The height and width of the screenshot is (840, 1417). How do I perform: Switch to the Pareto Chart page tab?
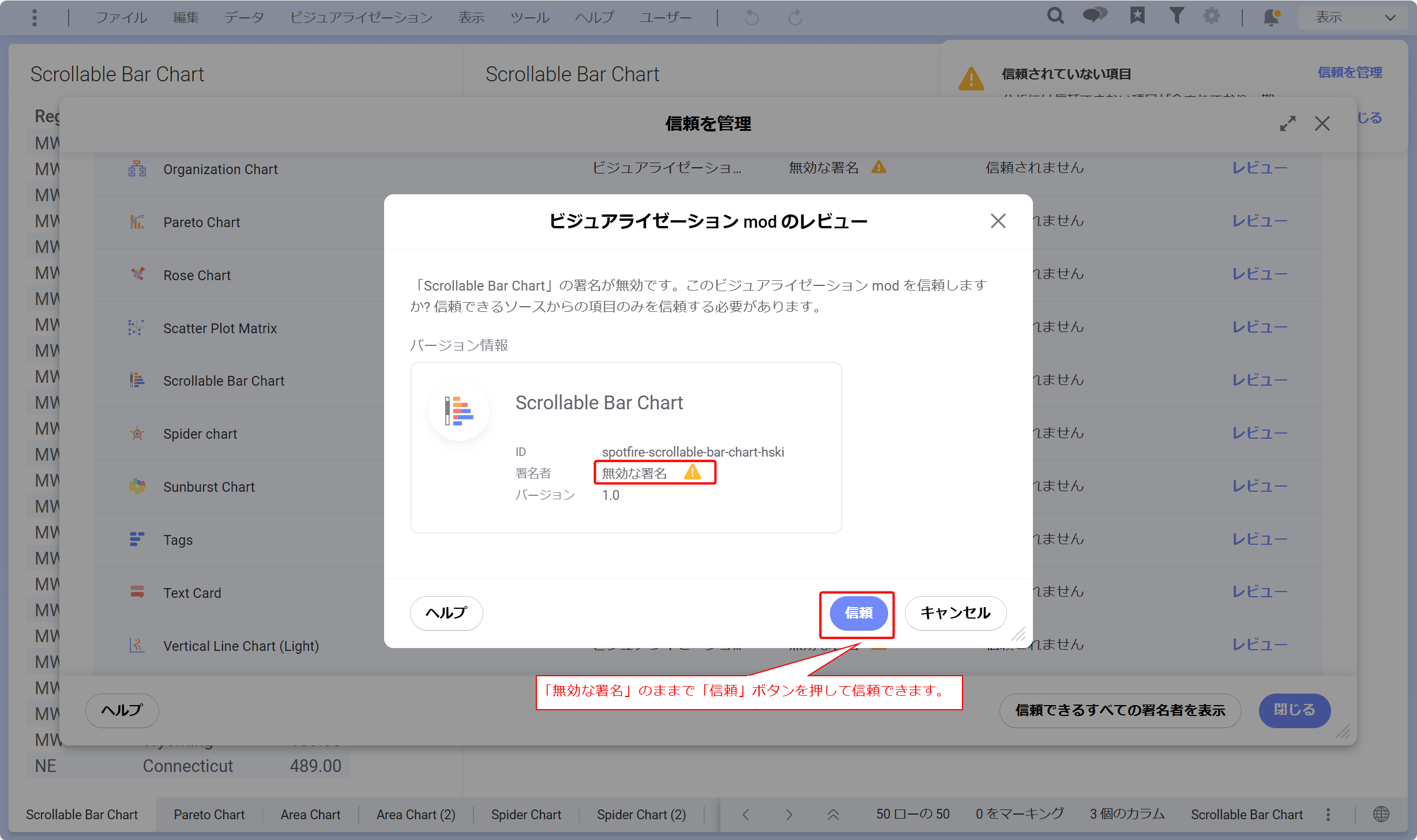(209, 815)
